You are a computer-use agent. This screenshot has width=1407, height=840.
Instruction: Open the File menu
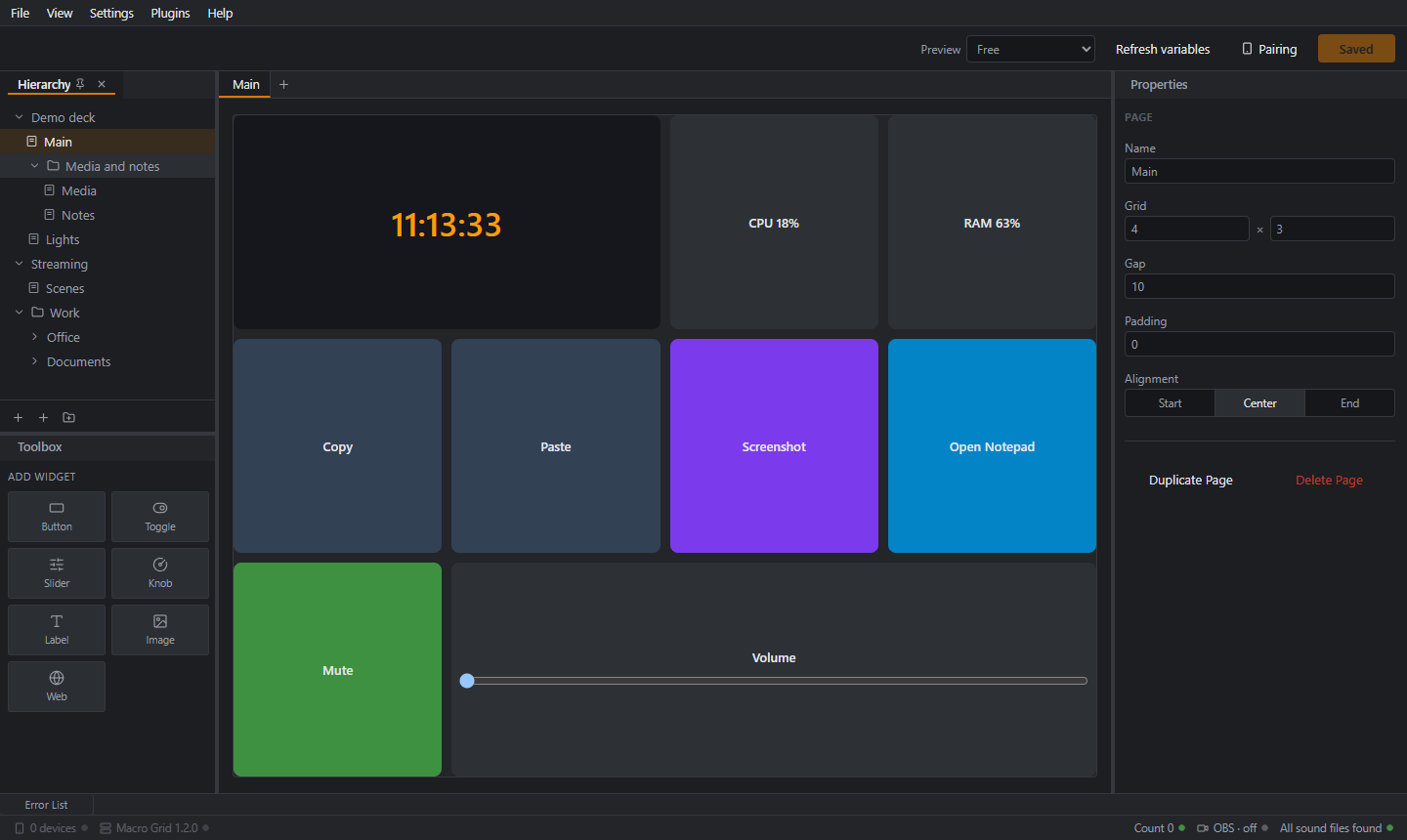pos(21,13)
